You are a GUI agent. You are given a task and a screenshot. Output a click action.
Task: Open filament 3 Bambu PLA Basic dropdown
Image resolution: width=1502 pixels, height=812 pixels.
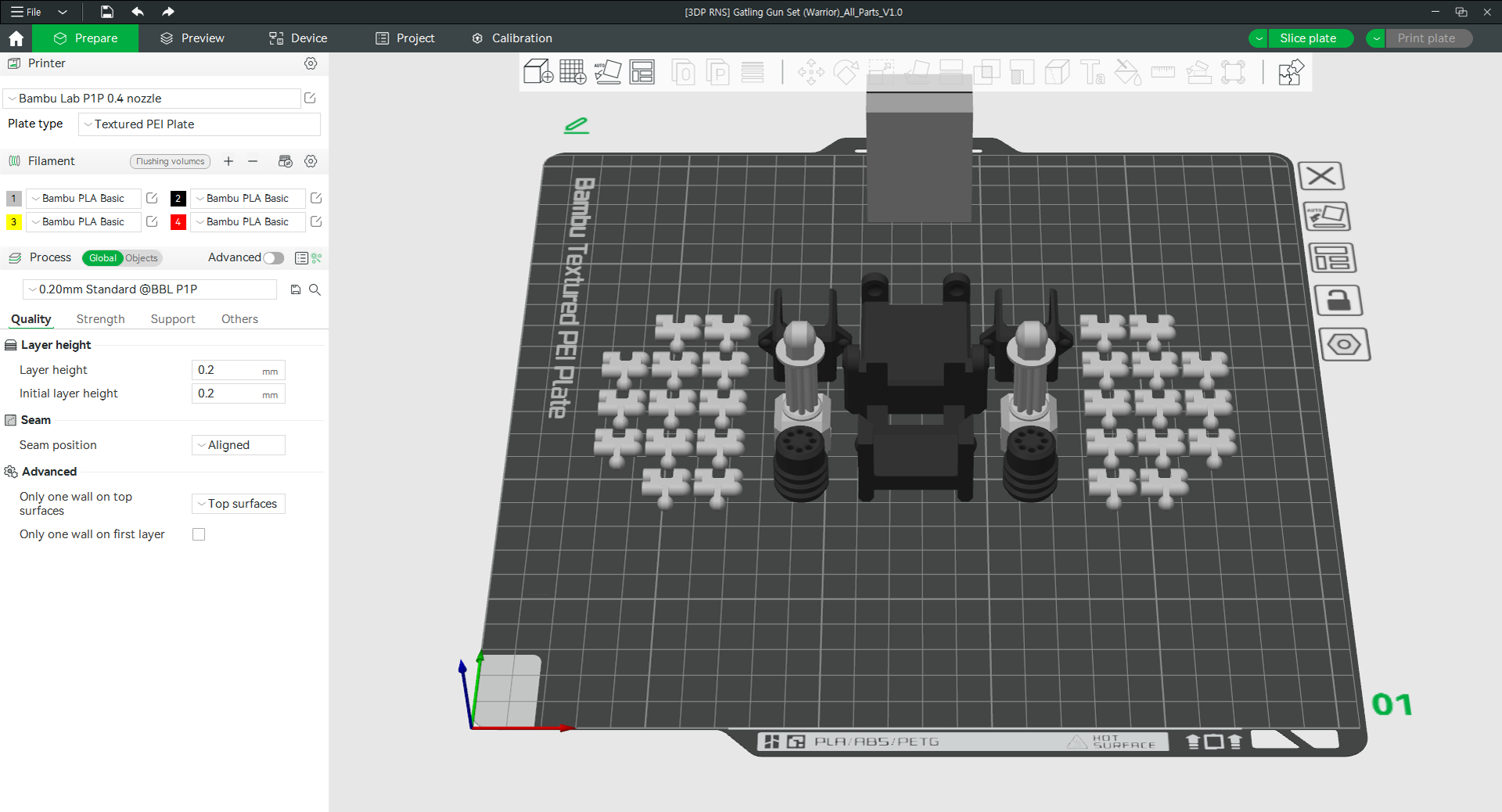pyautogui.click(x=84, y=222)
